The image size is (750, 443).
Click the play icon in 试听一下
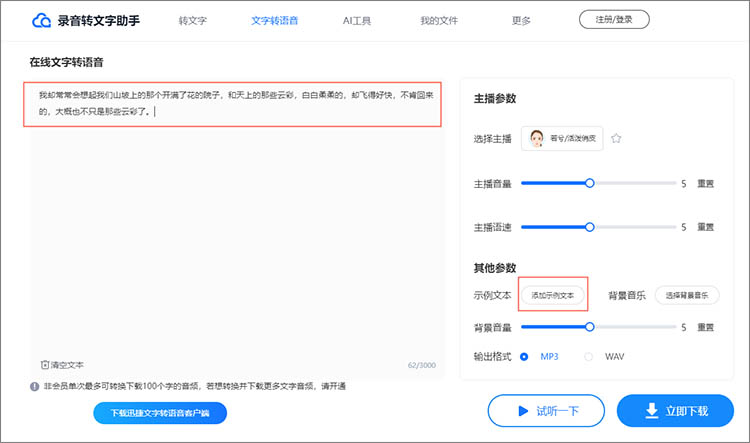523,410
